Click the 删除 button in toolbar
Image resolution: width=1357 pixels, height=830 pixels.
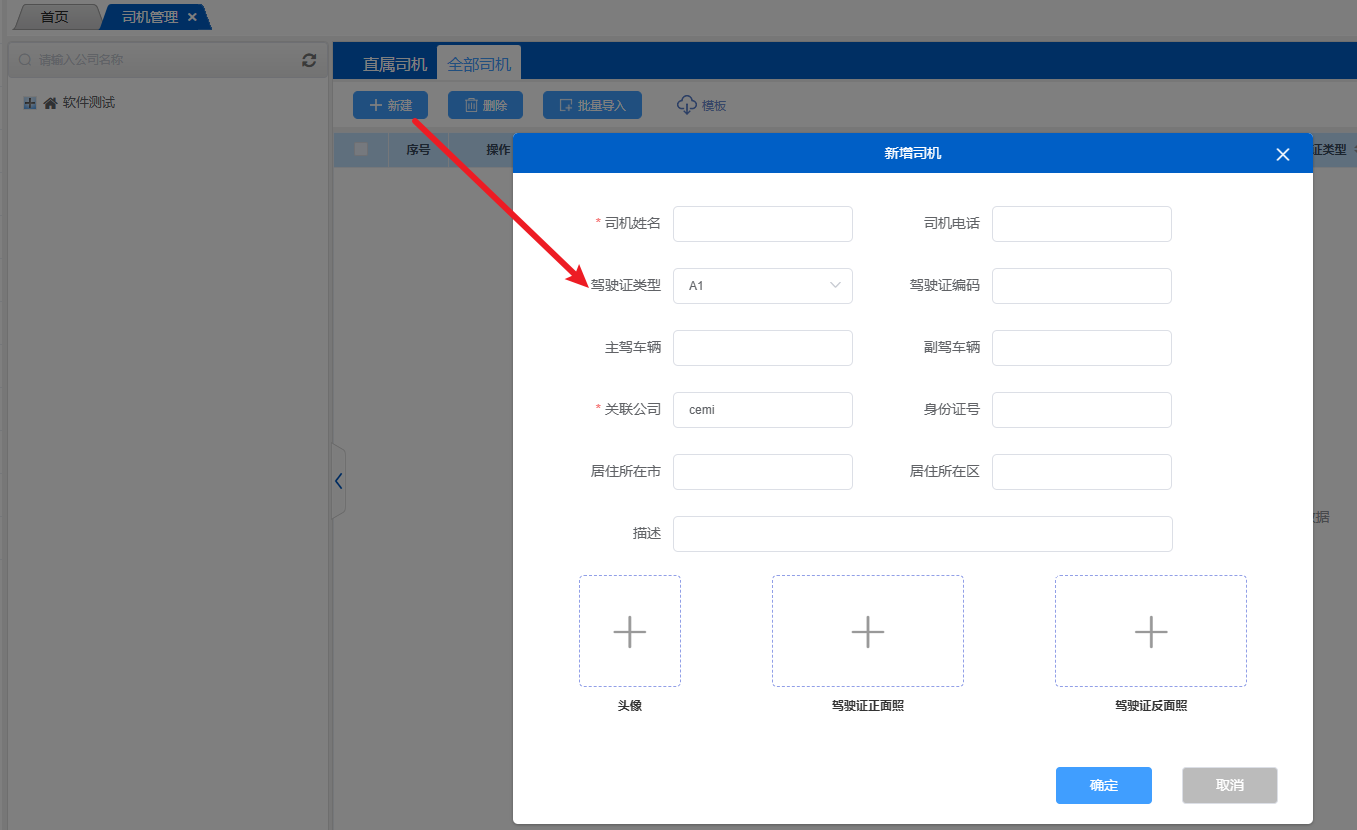click(485, 105)
